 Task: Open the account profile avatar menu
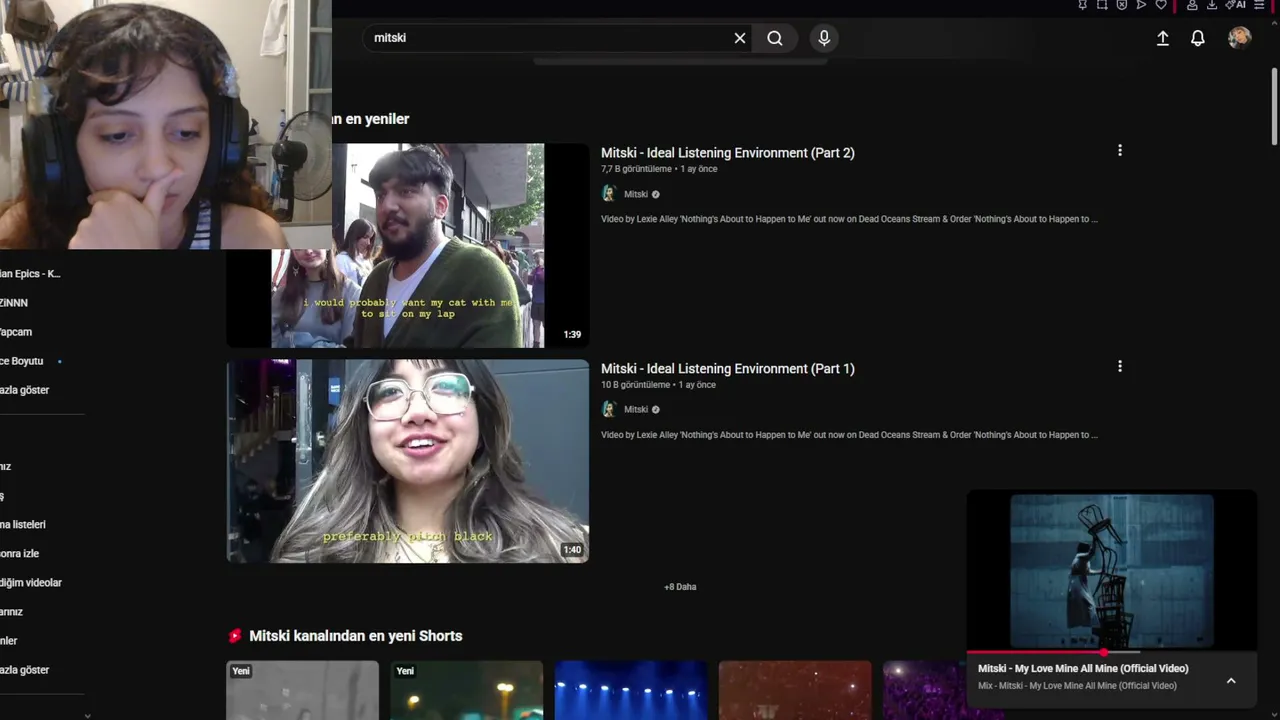[x=1240, y=38]
